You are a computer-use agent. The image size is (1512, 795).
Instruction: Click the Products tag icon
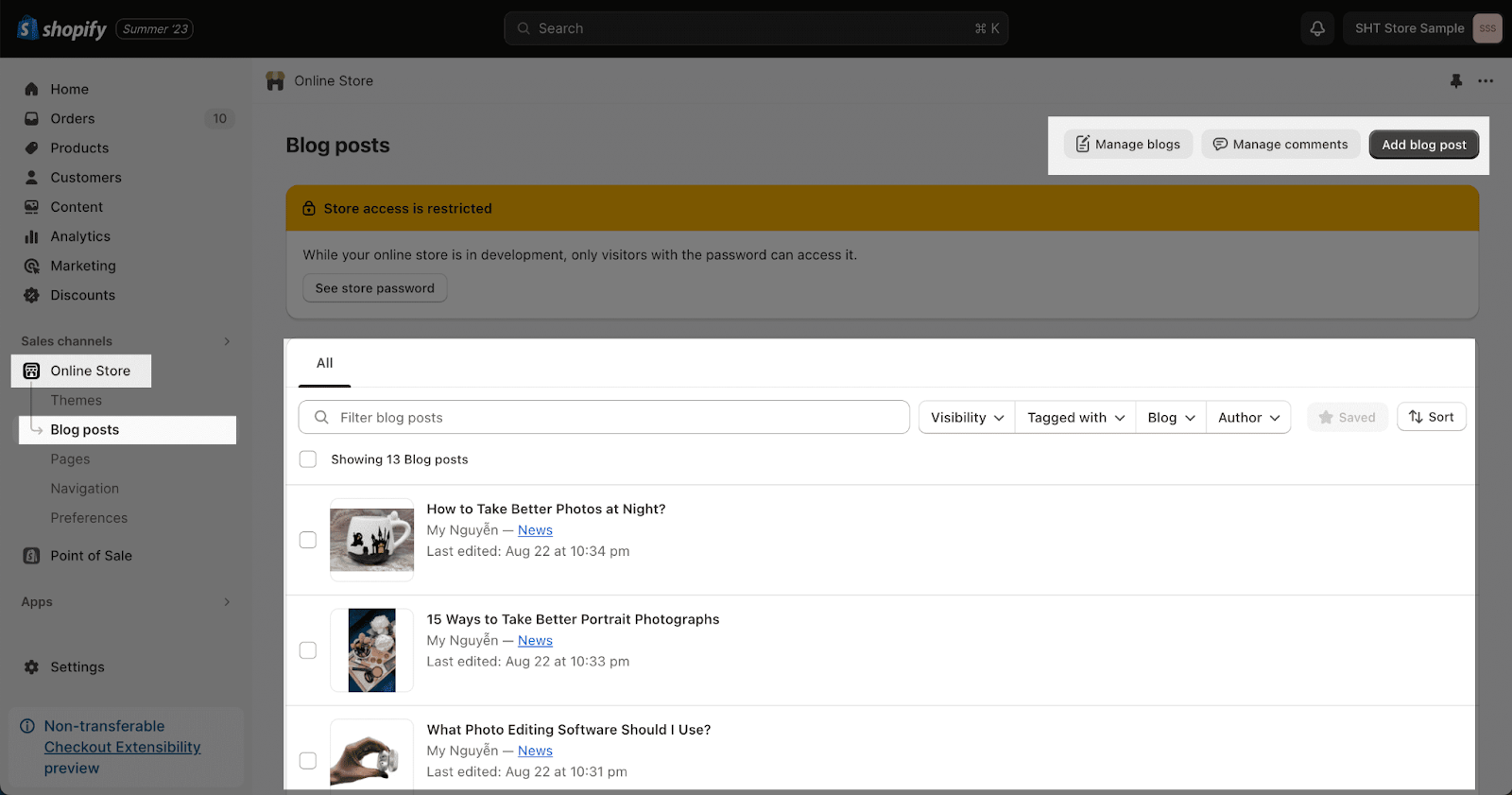click(31, 147)
